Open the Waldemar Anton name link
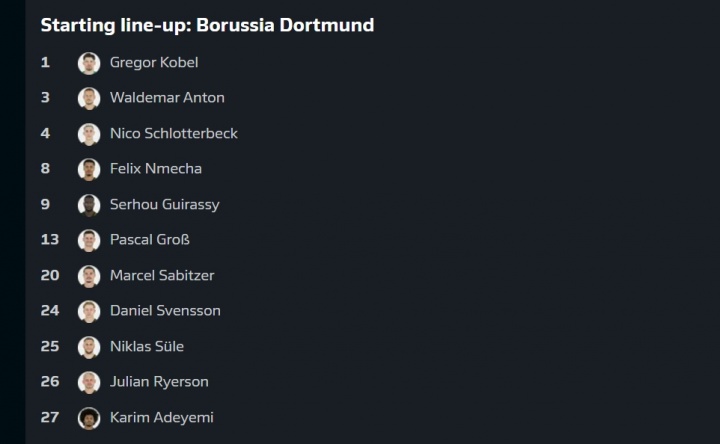The height and width of the screenshot is (444, 720). (167, 98)
